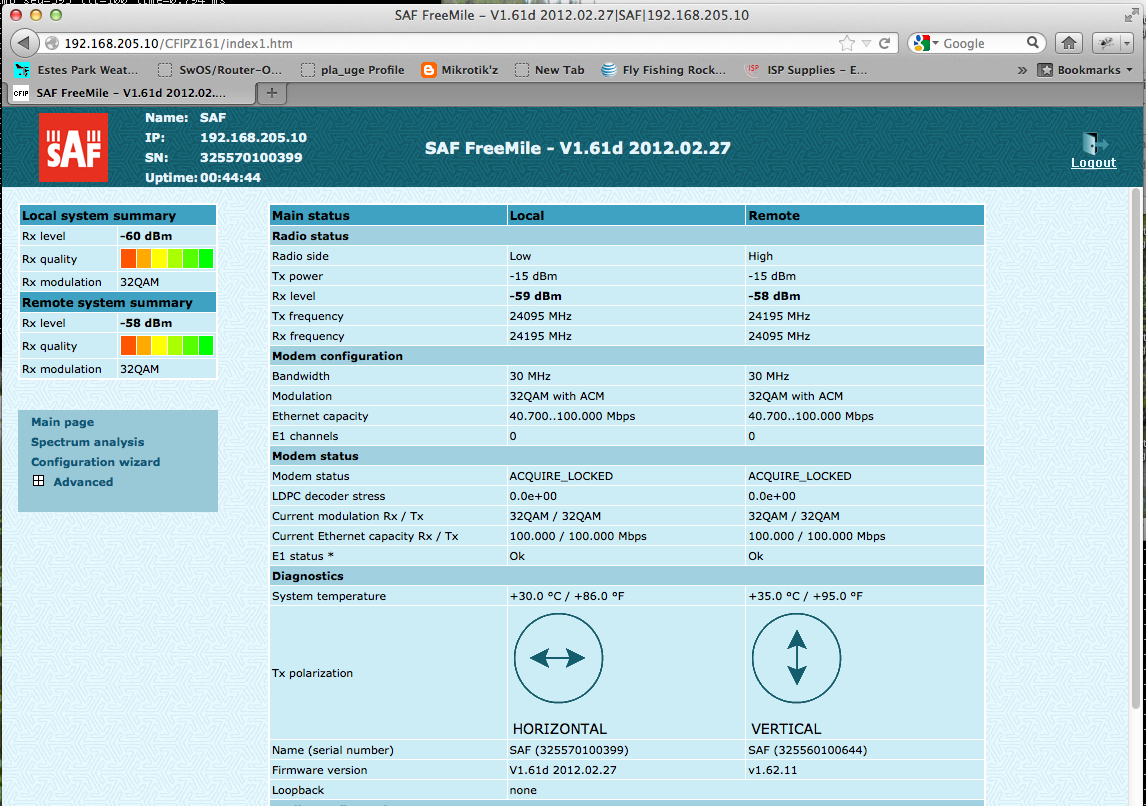This screenshot has width=1146, height=806.
Task: Click the Local system summary header
Action: coord(118,216)
